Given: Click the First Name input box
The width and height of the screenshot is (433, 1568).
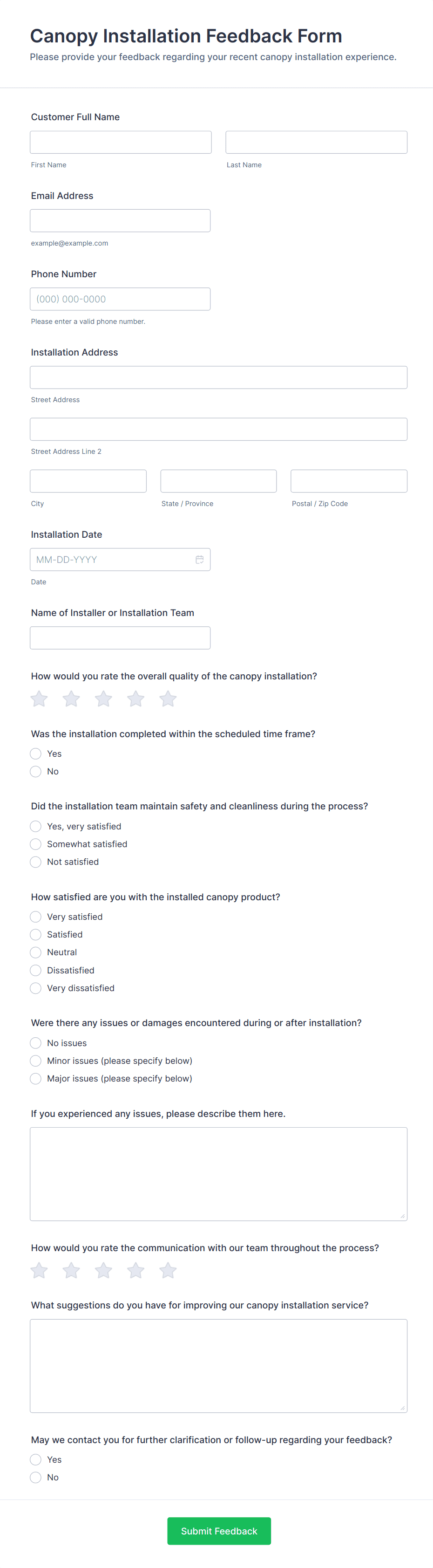Looking at the screenshot, I should [x=121, y=142].
